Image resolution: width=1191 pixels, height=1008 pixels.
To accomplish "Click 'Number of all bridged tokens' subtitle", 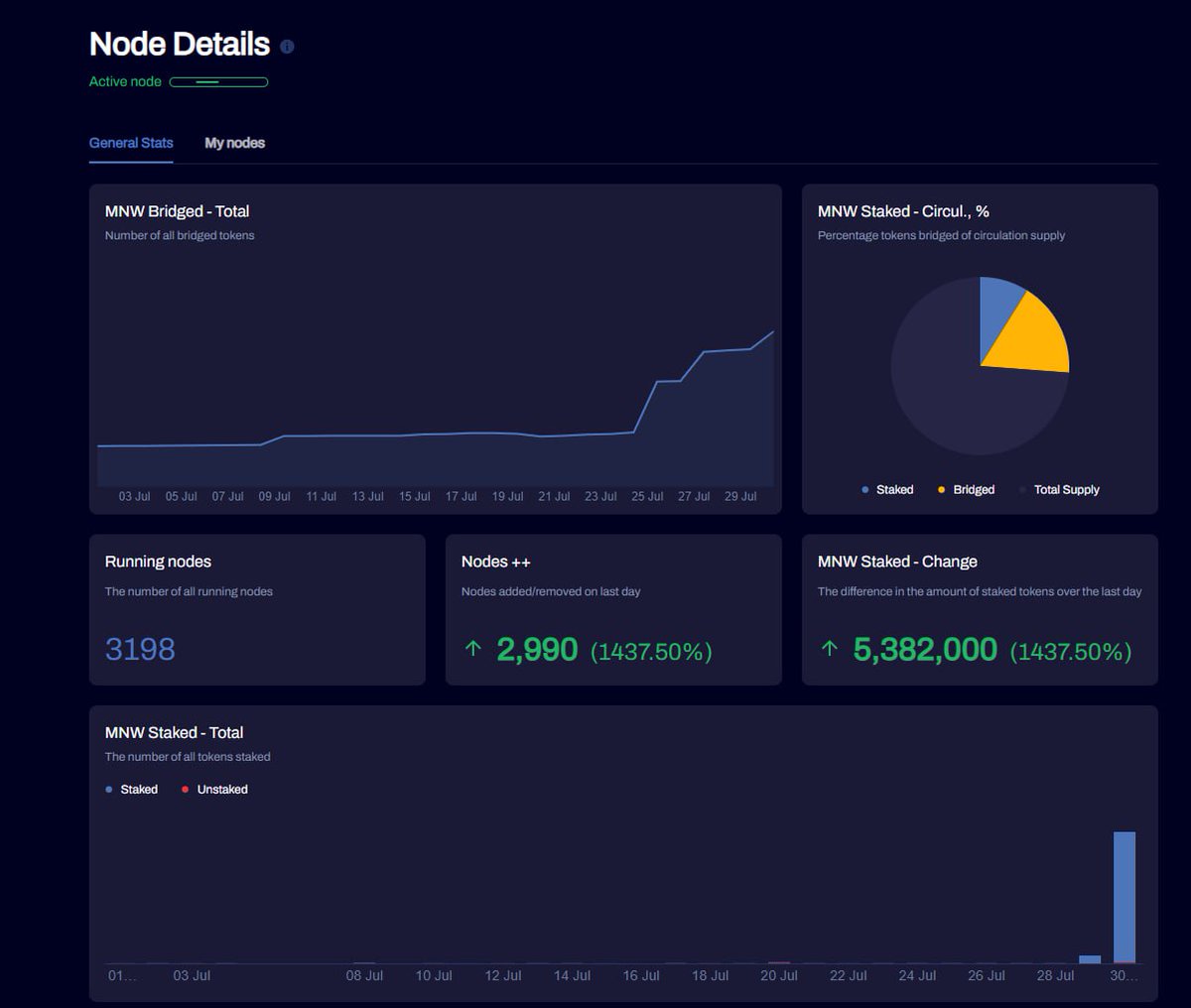I will click(x=180, y=236).
